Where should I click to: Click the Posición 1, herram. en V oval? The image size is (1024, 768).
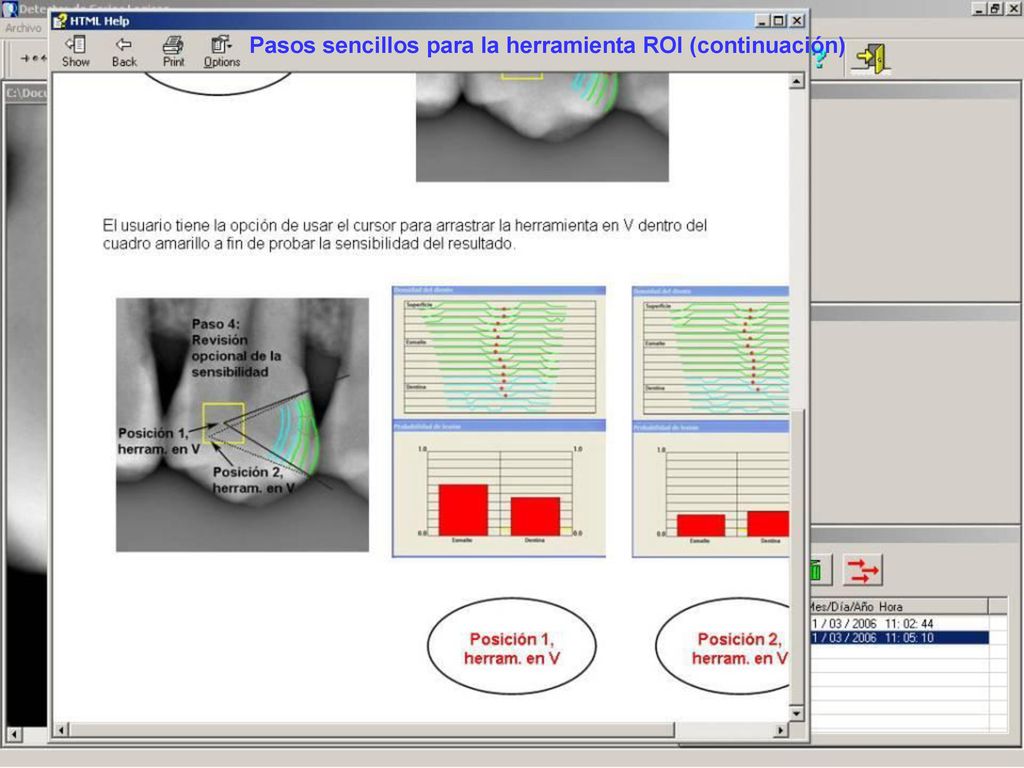pos(511,647)
